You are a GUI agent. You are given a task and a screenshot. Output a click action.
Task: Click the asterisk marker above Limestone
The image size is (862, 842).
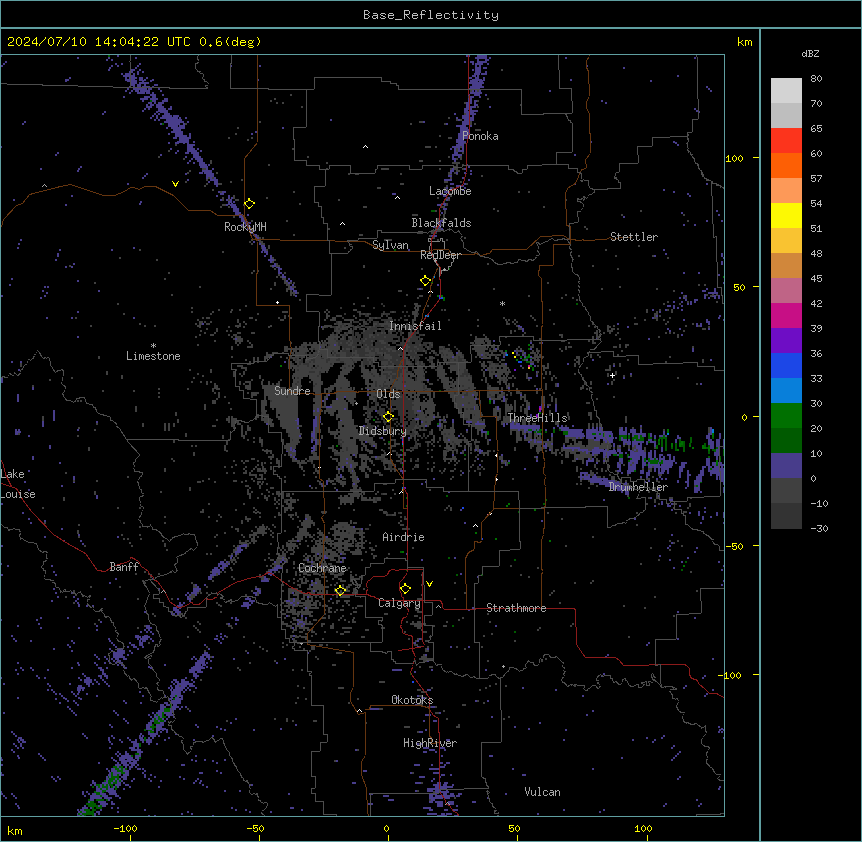pos(153,346)
